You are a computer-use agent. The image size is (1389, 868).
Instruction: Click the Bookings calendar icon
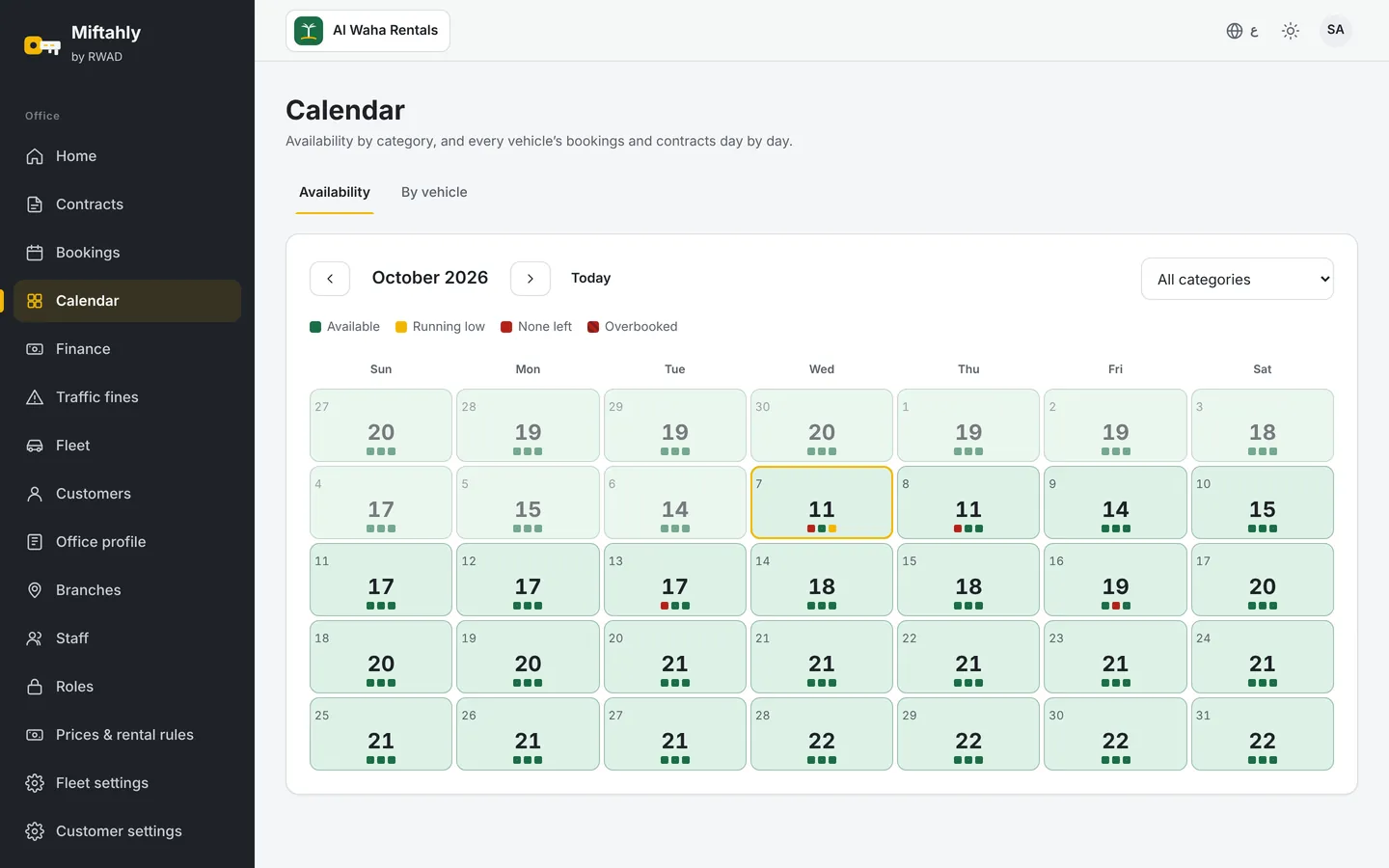(35, 253)
